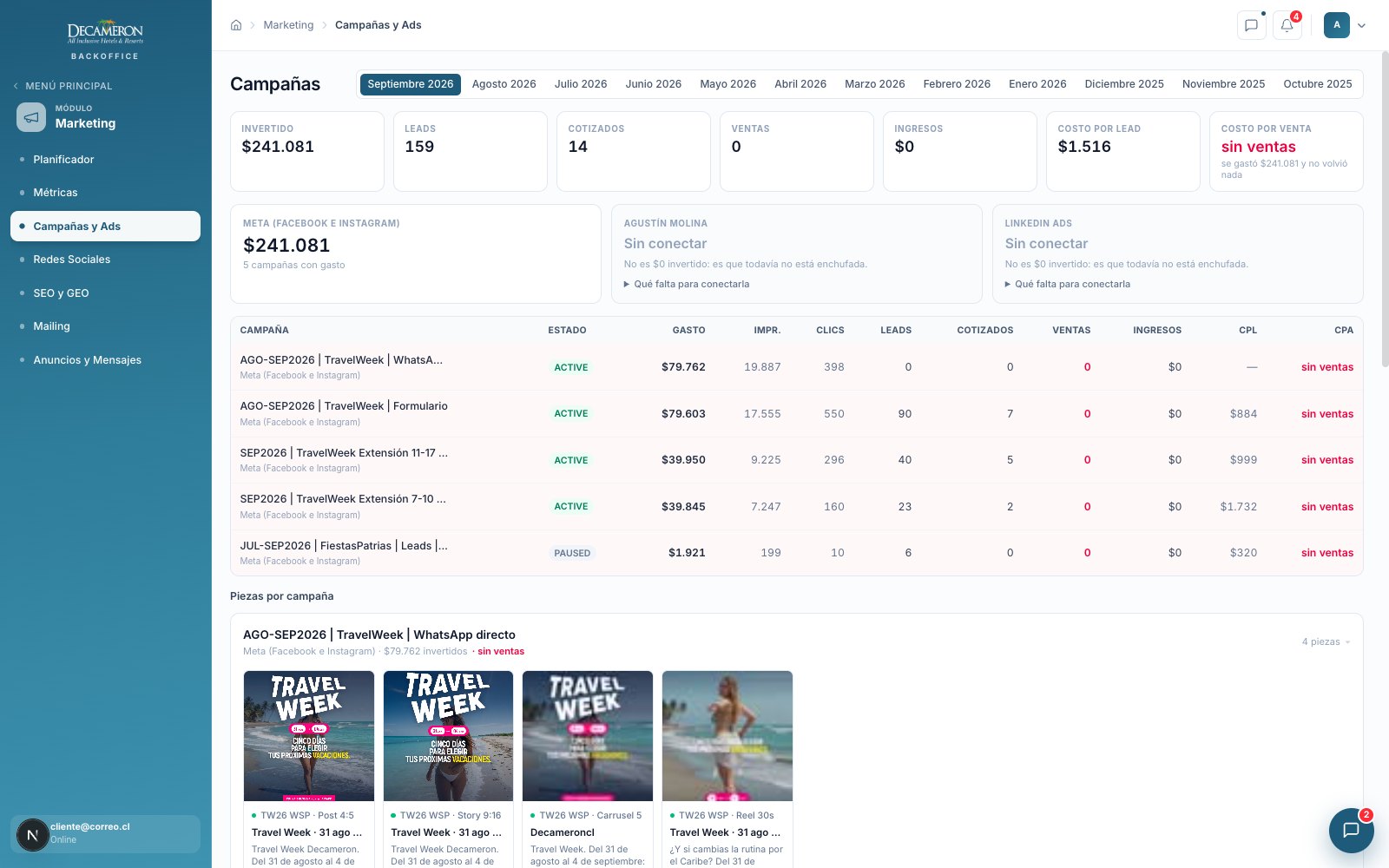
Task: Click the user profile cliente@correo.cl
Action: tap(105, 834)
